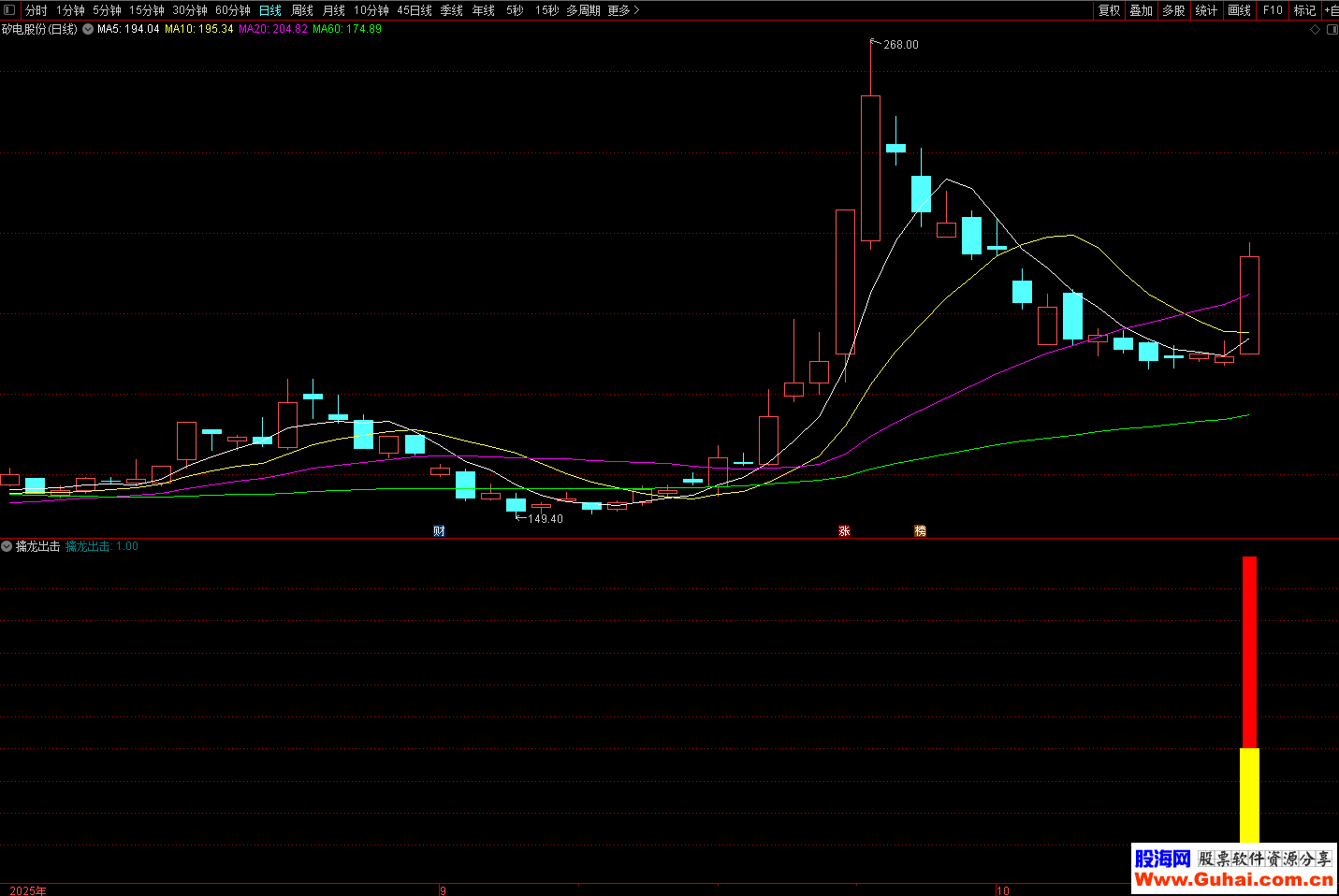1339x896 pixels.
Task: Switch to the 周线 weekly tab
Action: click(x=302, y=10)
